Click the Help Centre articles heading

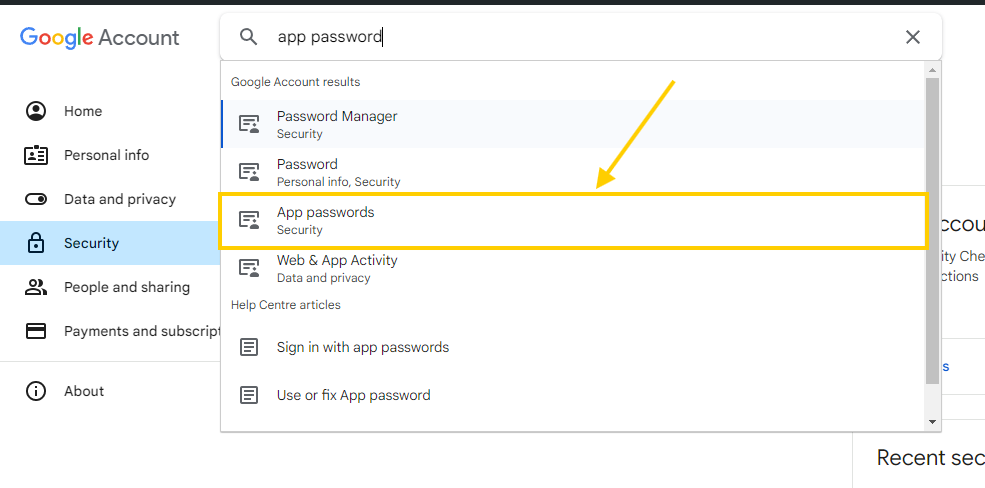click(x=286, y=305)
